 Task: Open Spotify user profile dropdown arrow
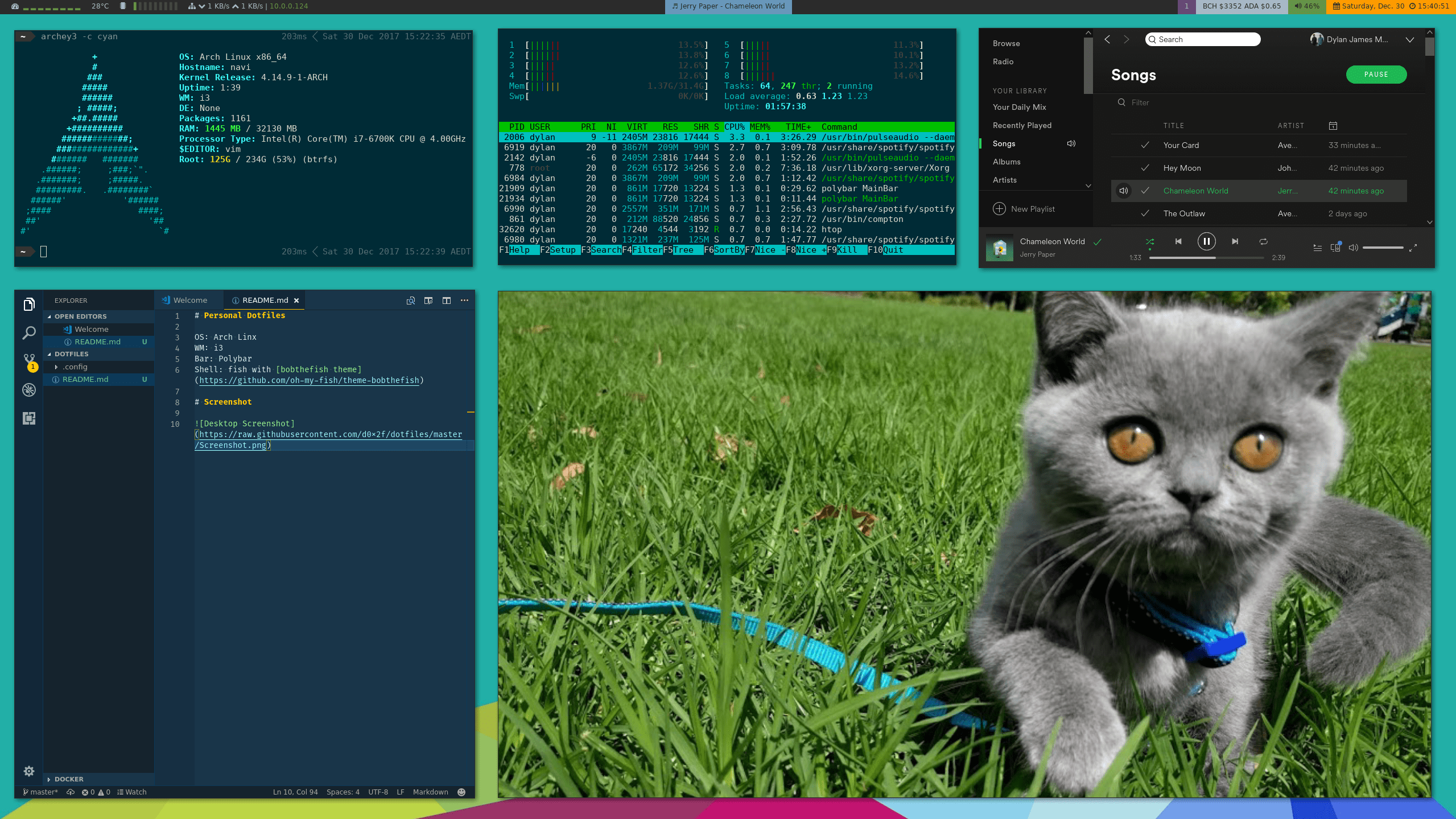(x=1409, y=39)
